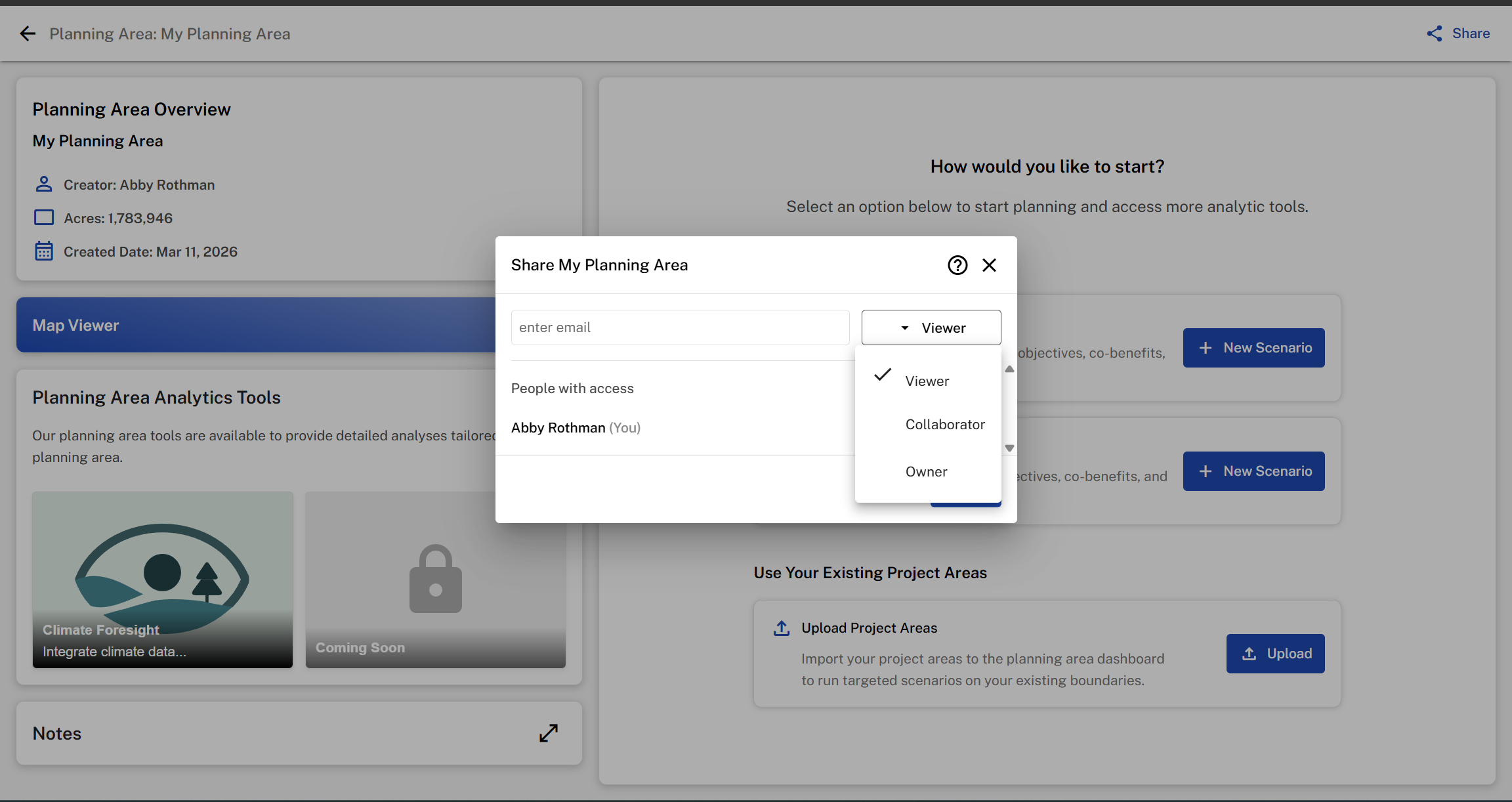Open the help question mark icon

pyautogui.click(x=957, y=265)
